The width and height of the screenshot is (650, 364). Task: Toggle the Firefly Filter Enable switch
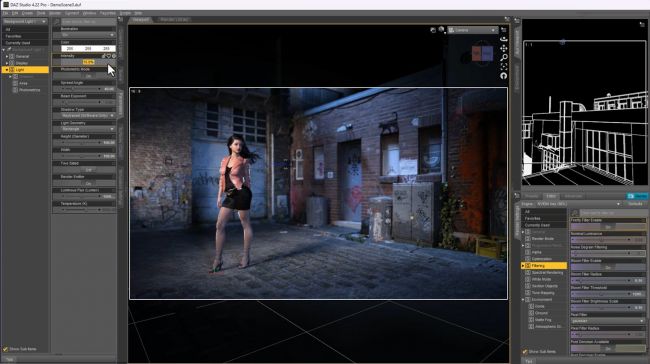tap(608, 227)
